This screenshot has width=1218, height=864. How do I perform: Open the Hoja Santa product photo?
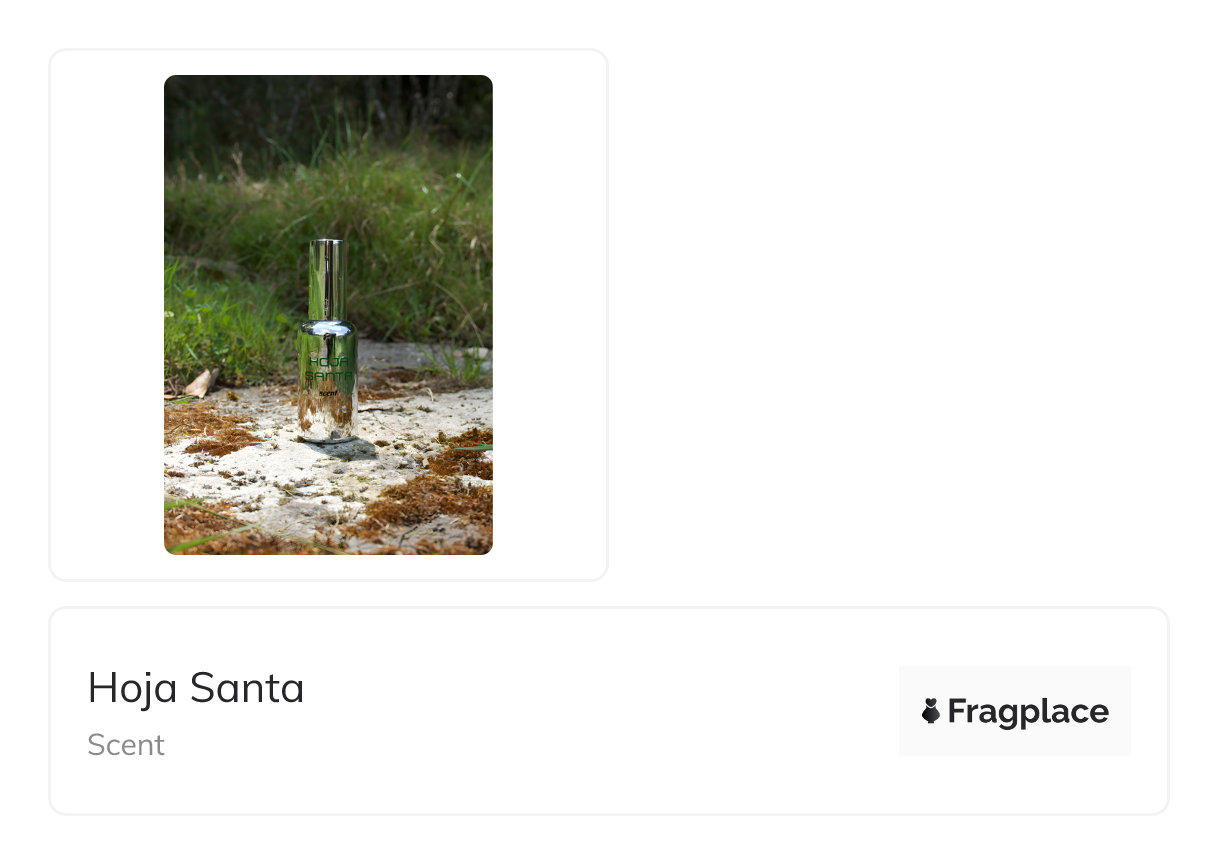pos(328,314)
